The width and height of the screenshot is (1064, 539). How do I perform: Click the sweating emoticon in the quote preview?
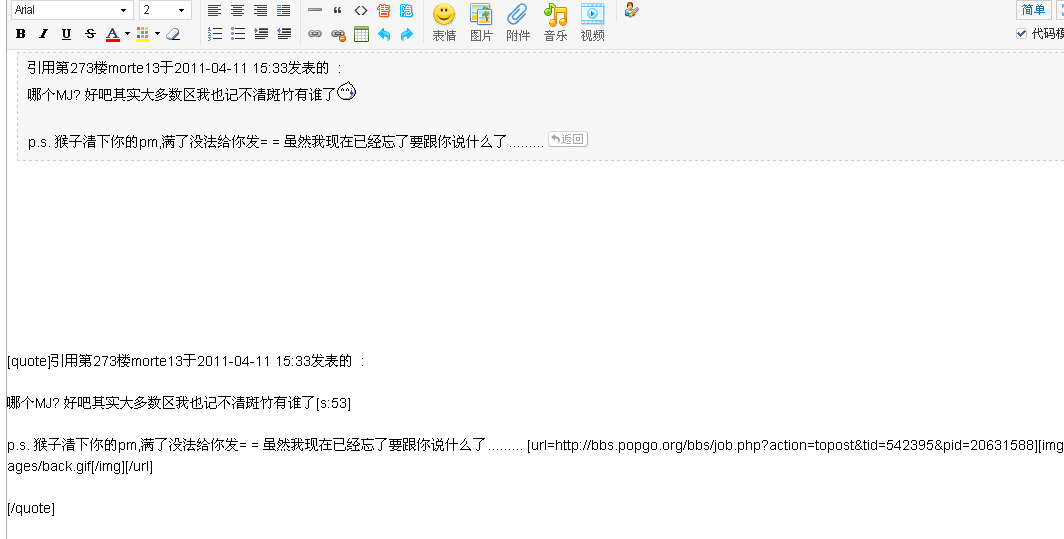pyautogui.click(x=346, y=92)
